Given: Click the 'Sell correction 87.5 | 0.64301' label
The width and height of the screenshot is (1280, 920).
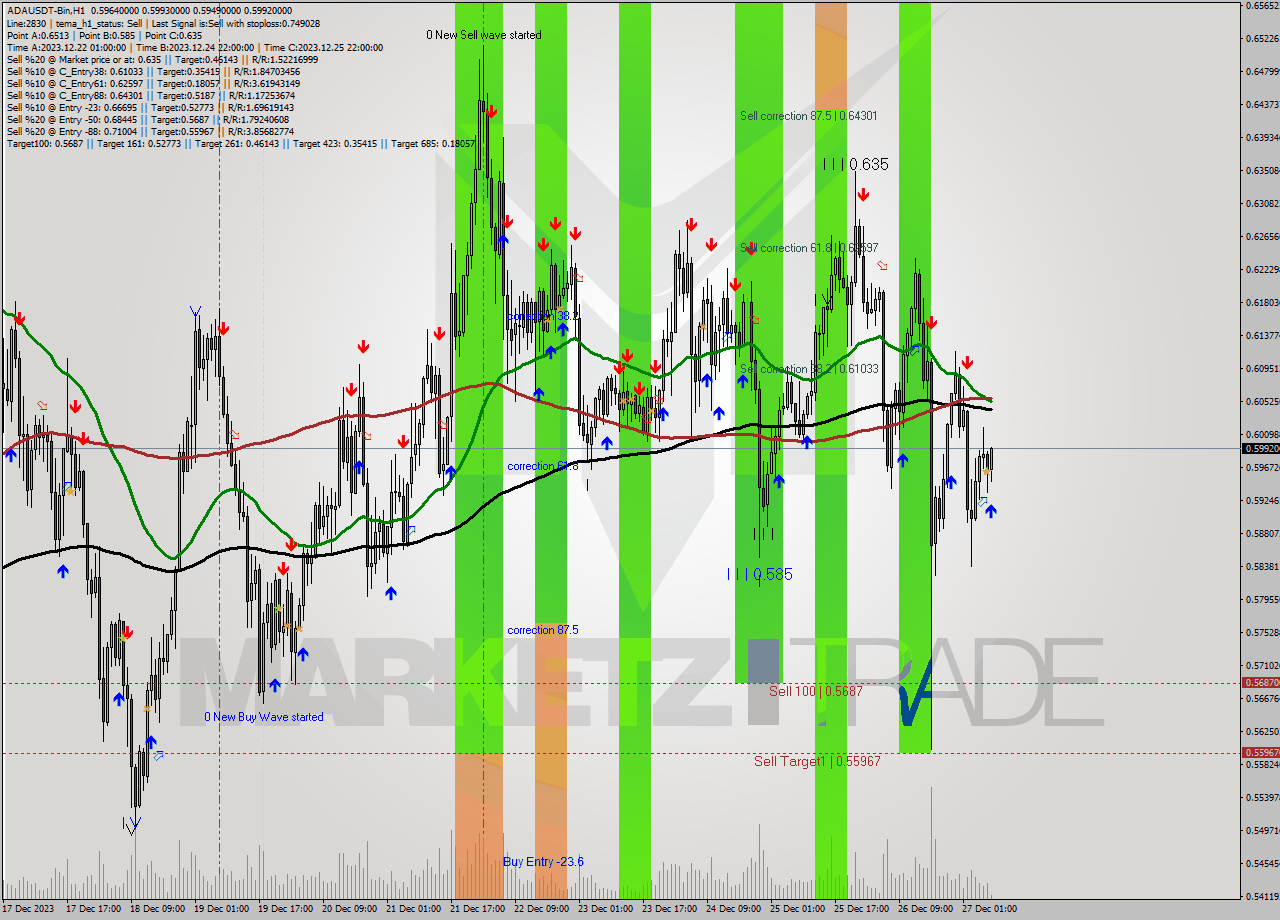Looking at the screenshot, I should (x=809, y=116).
